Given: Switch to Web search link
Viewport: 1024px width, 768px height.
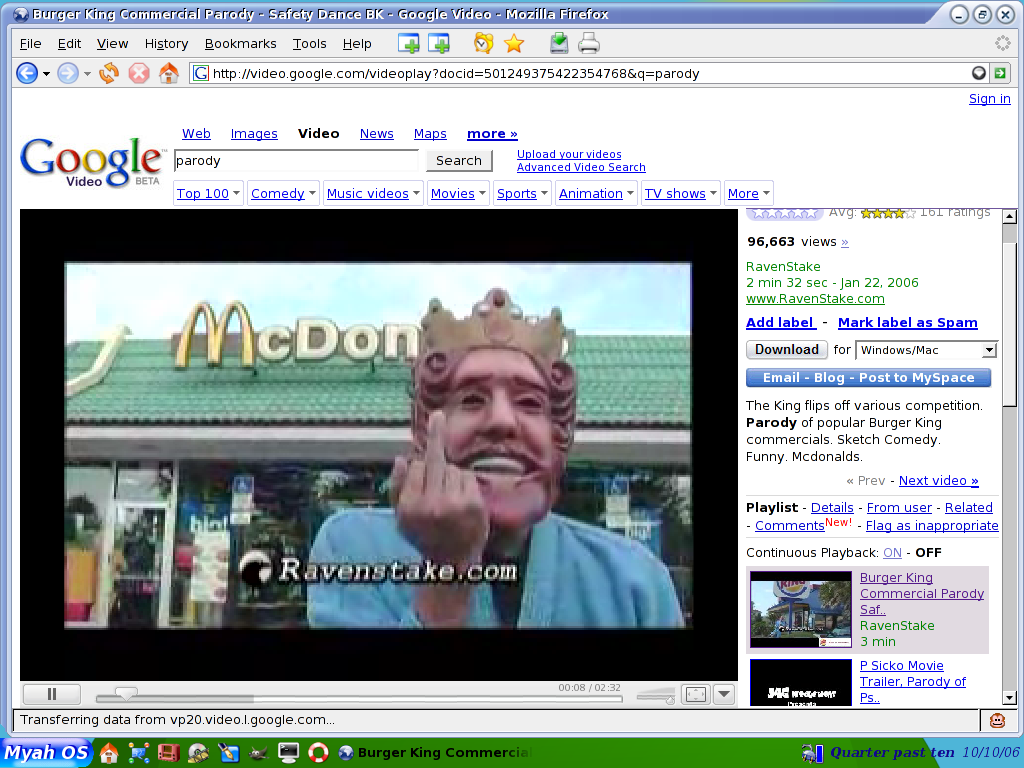Looking at the screenshot, I should coord(196,133).
